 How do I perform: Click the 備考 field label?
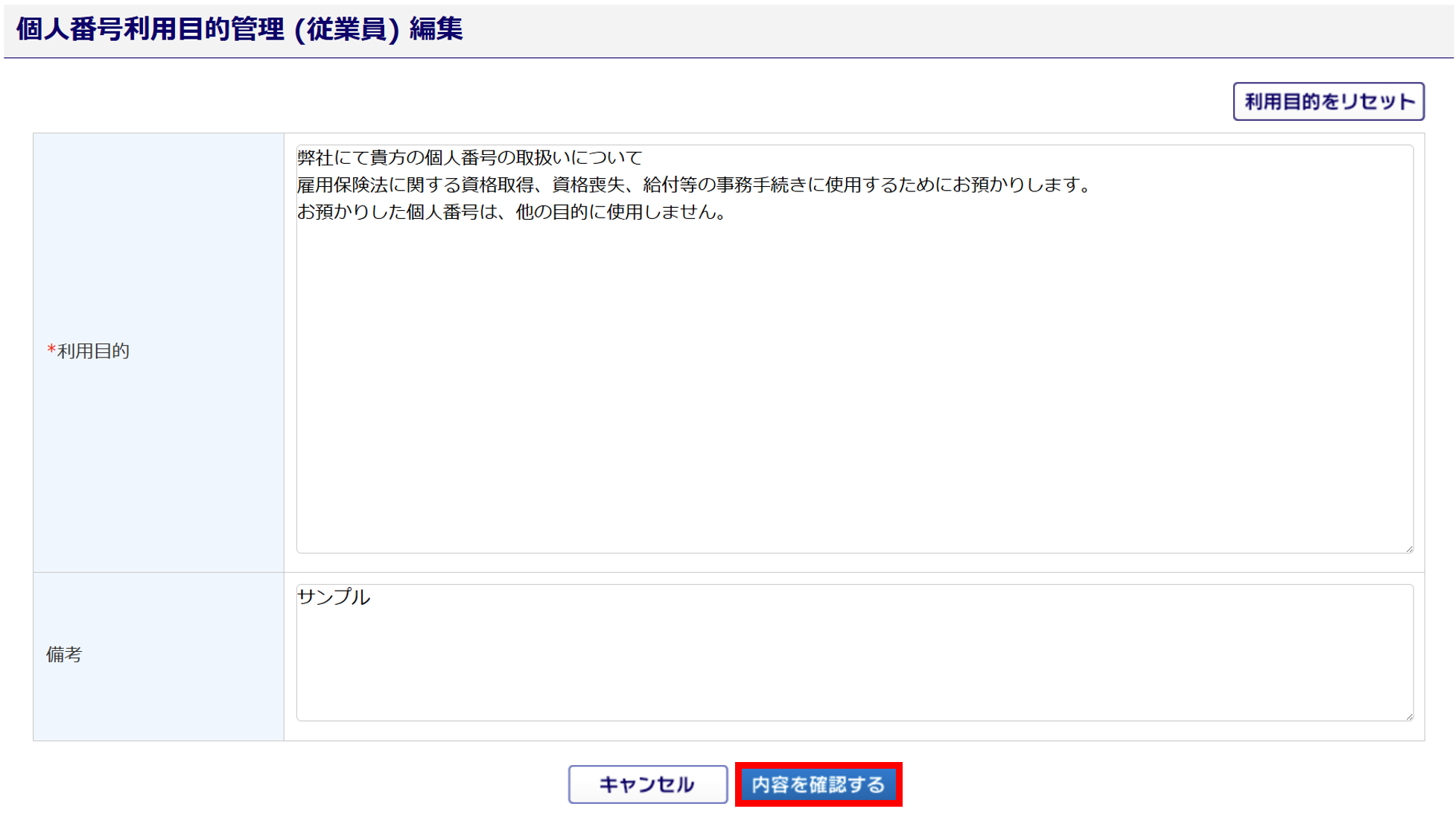tap(64, 655)
